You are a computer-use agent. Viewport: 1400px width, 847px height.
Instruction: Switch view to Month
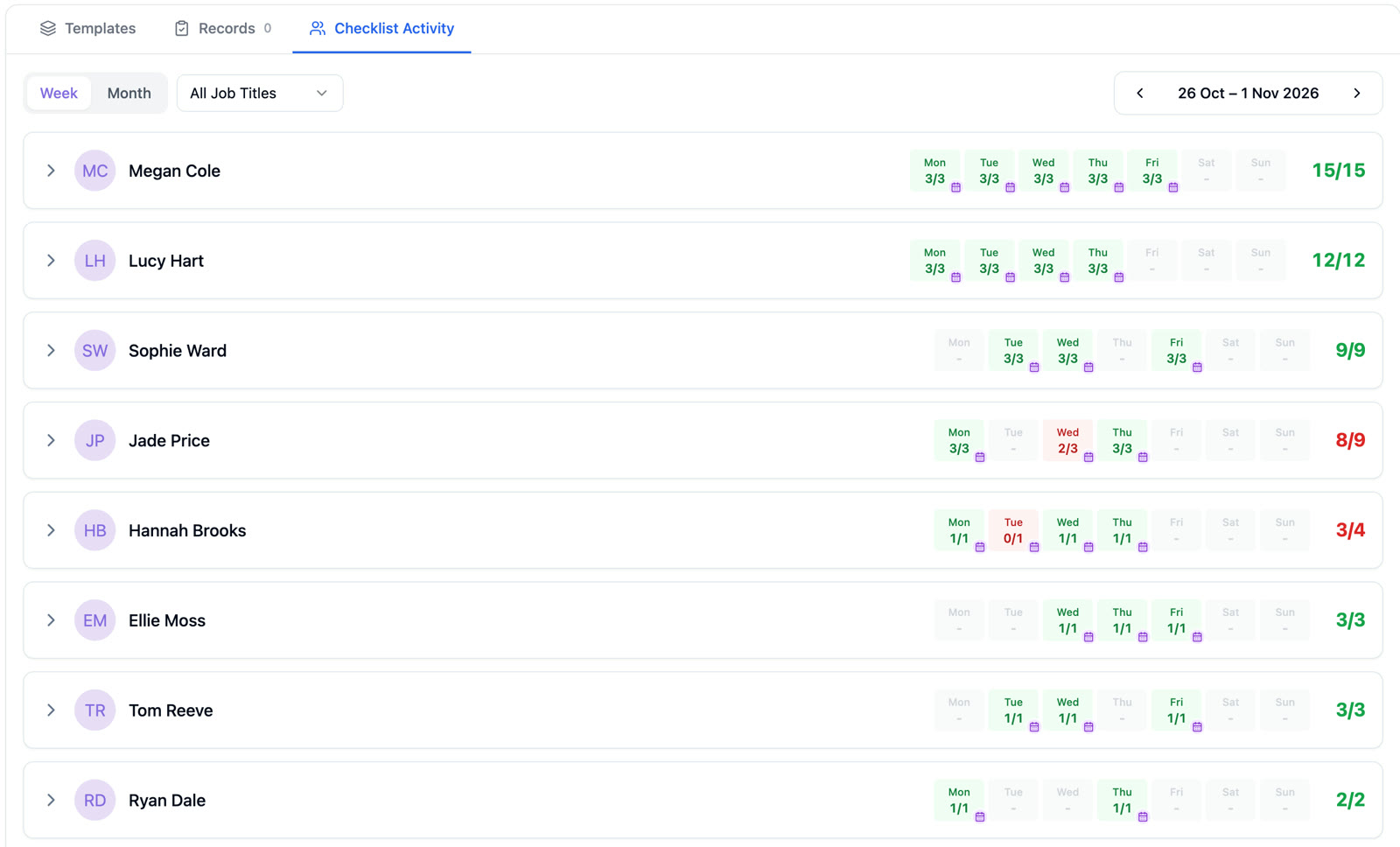129,93
